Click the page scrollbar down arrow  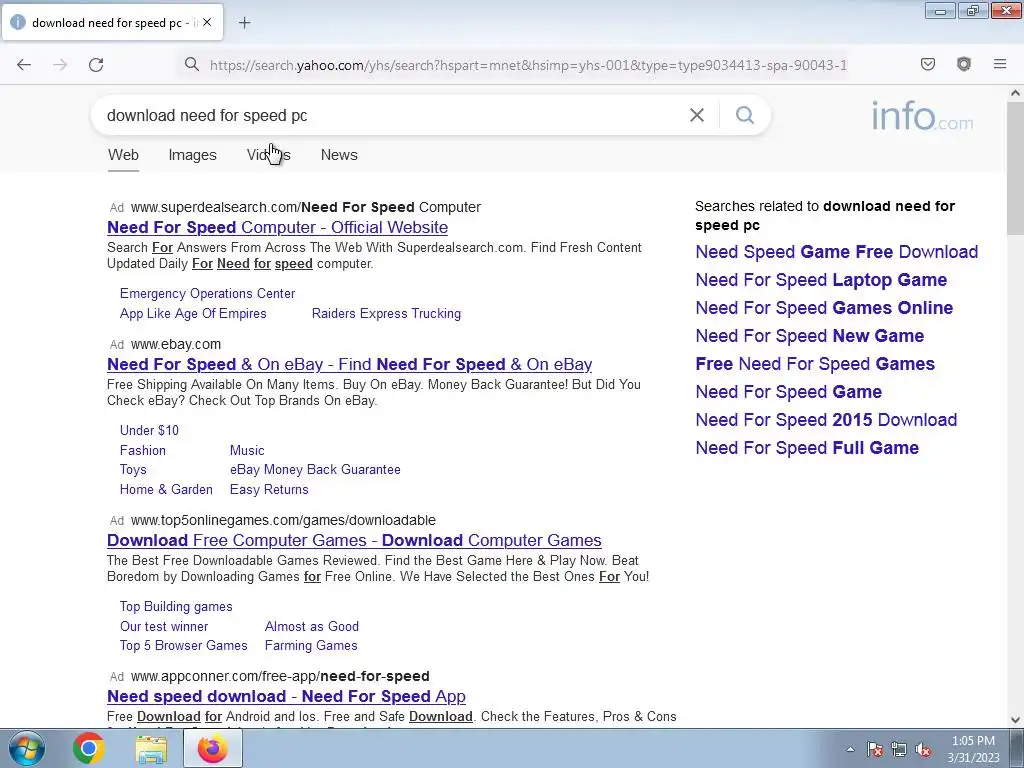tap(1015, 720)
